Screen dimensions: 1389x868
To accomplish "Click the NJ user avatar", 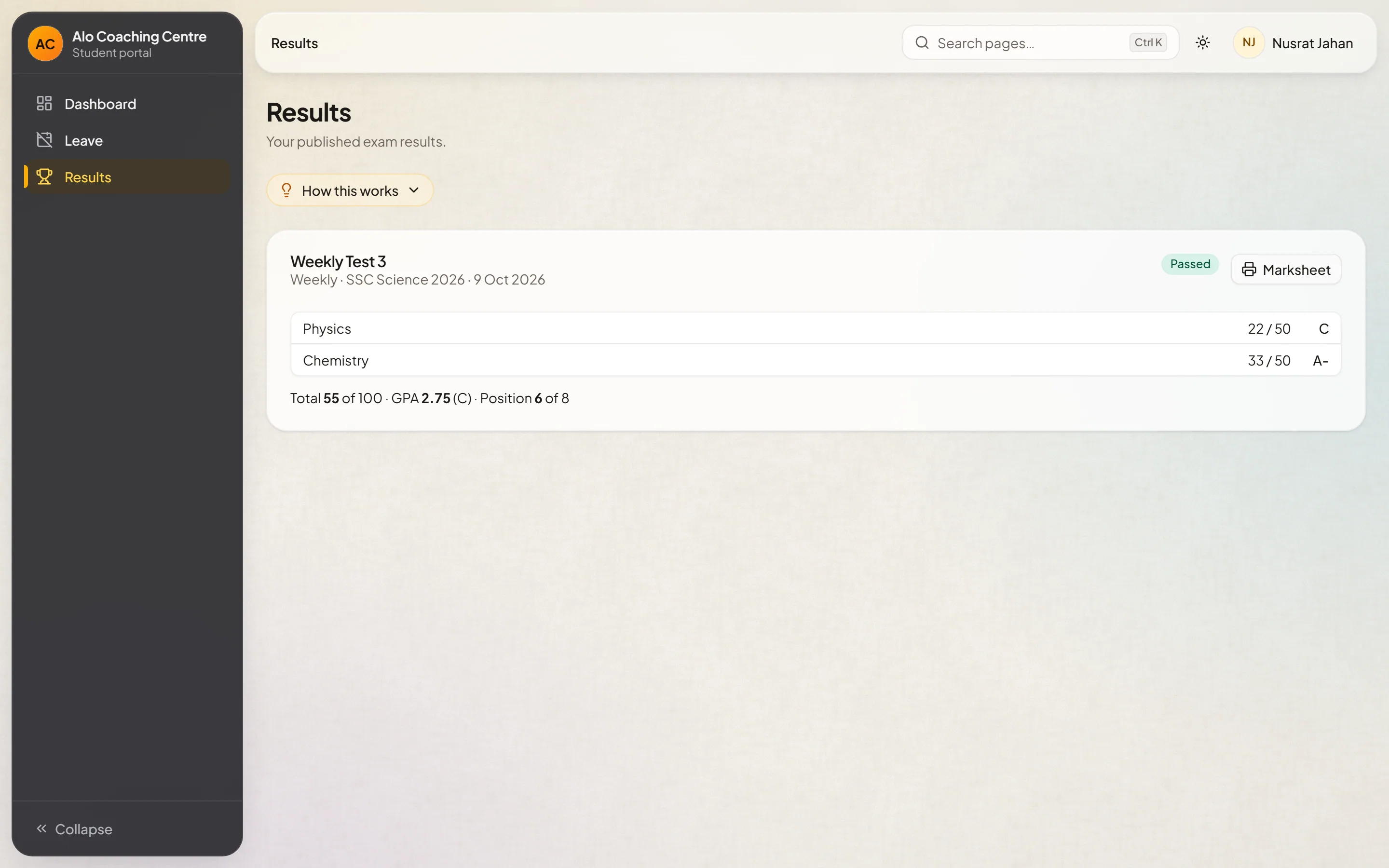I will (1248, 43).
